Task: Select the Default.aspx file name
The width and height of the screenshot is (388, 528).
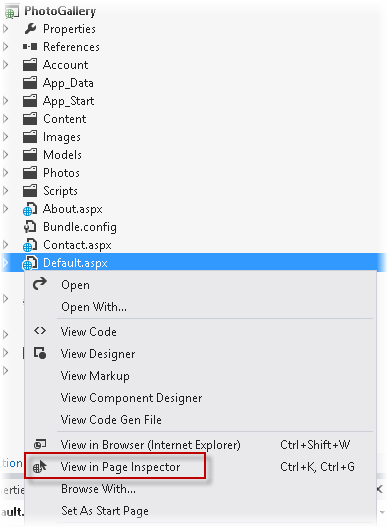Action: coord(75,263)
